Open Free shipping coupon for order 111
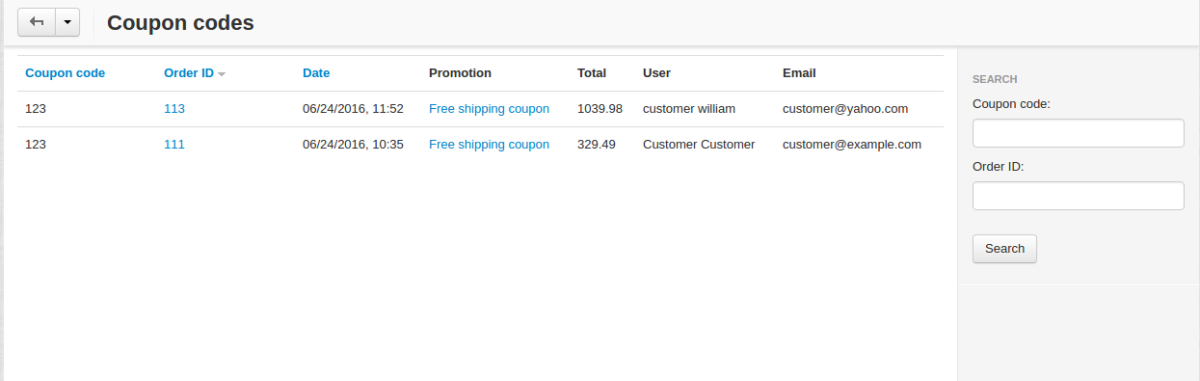Screen dimensions: 1200x381 [x=489, y=144]
